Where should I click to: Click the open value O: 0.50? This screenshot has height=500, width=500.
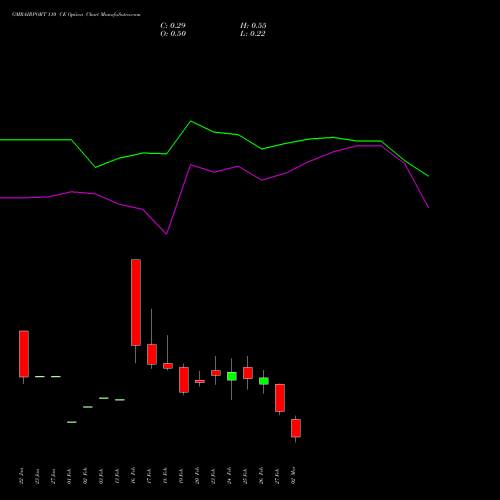tap(173, 34)
